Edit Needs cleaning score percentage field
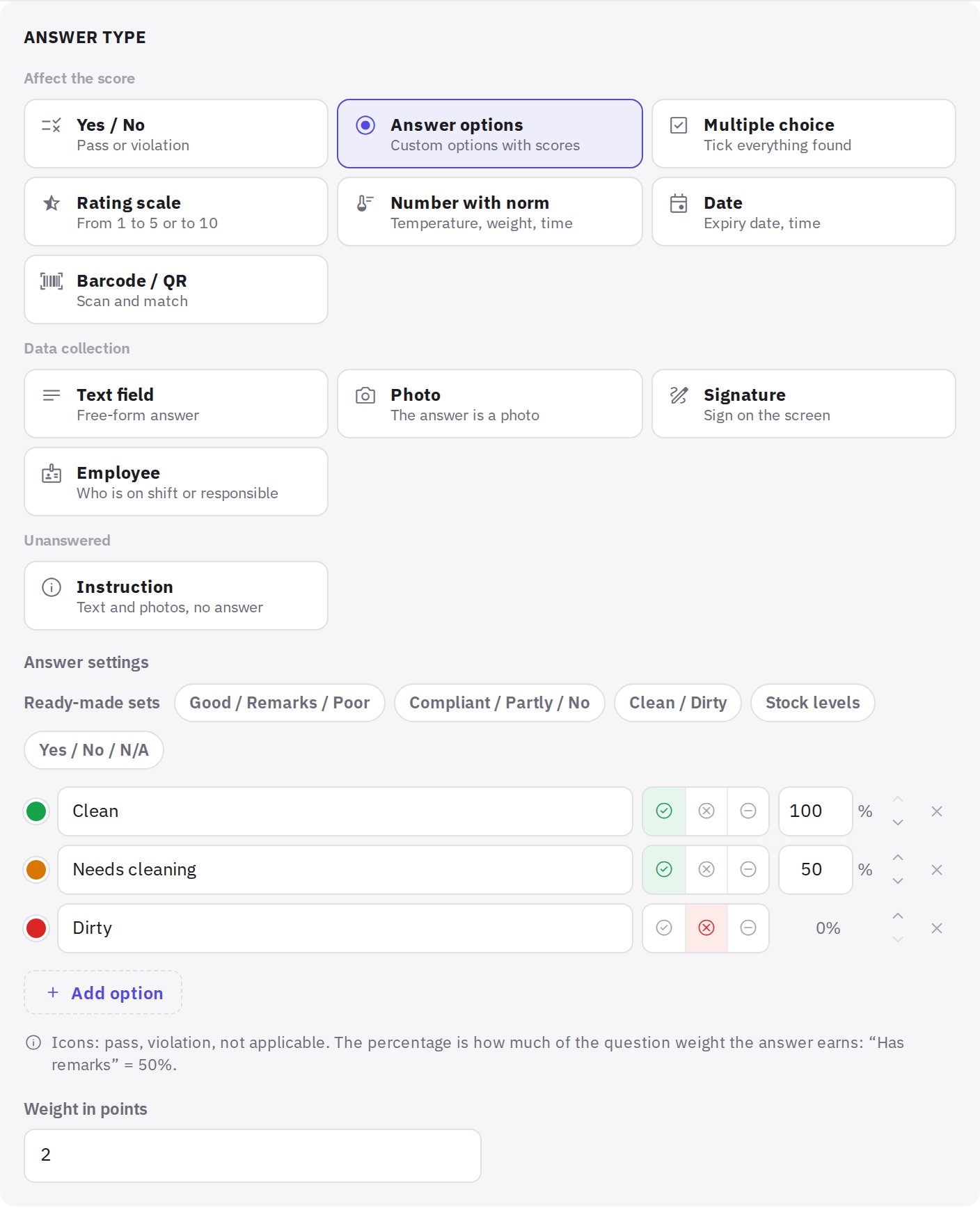This screenshot has height=1208, width=980. [x=815, y=870]
